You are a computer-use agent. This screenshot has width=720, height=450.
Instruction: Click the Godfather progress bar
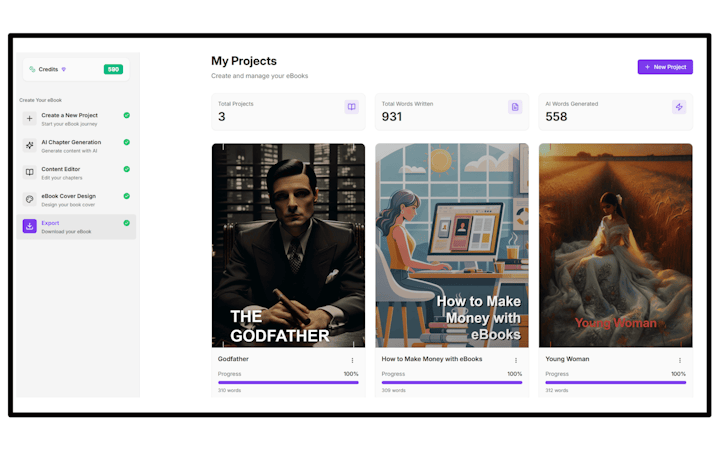pyautogui.click(x=288, y=382)
